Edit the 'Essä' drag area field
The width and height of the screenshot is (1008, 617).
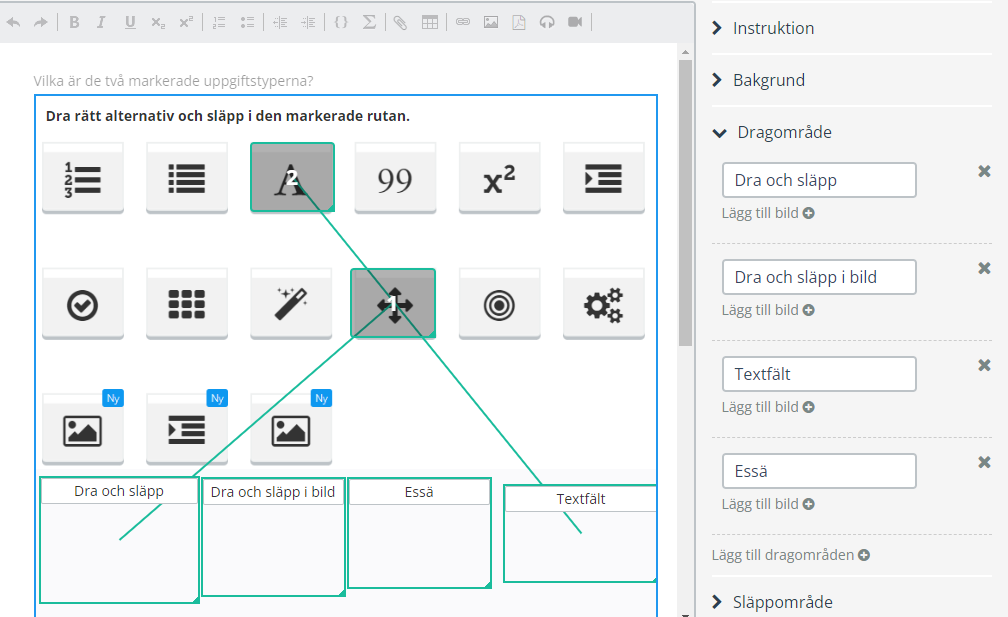coord(819,471)
